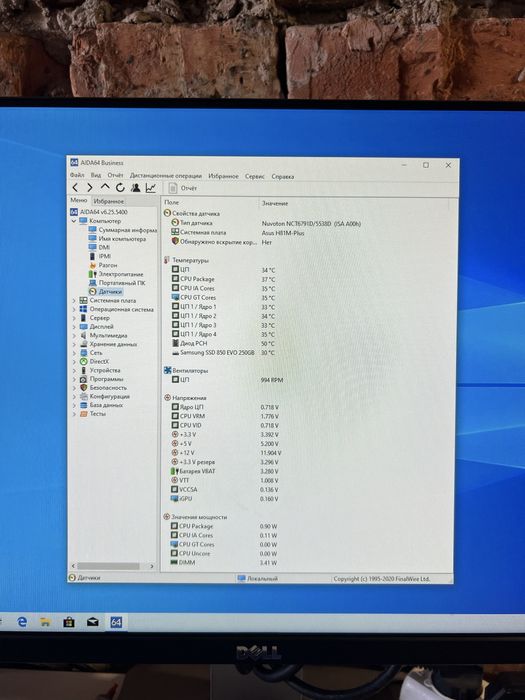525x700 pixels.
Task: Select the ЦП fan 994 RPM row
Action: (x=227, y=380)
